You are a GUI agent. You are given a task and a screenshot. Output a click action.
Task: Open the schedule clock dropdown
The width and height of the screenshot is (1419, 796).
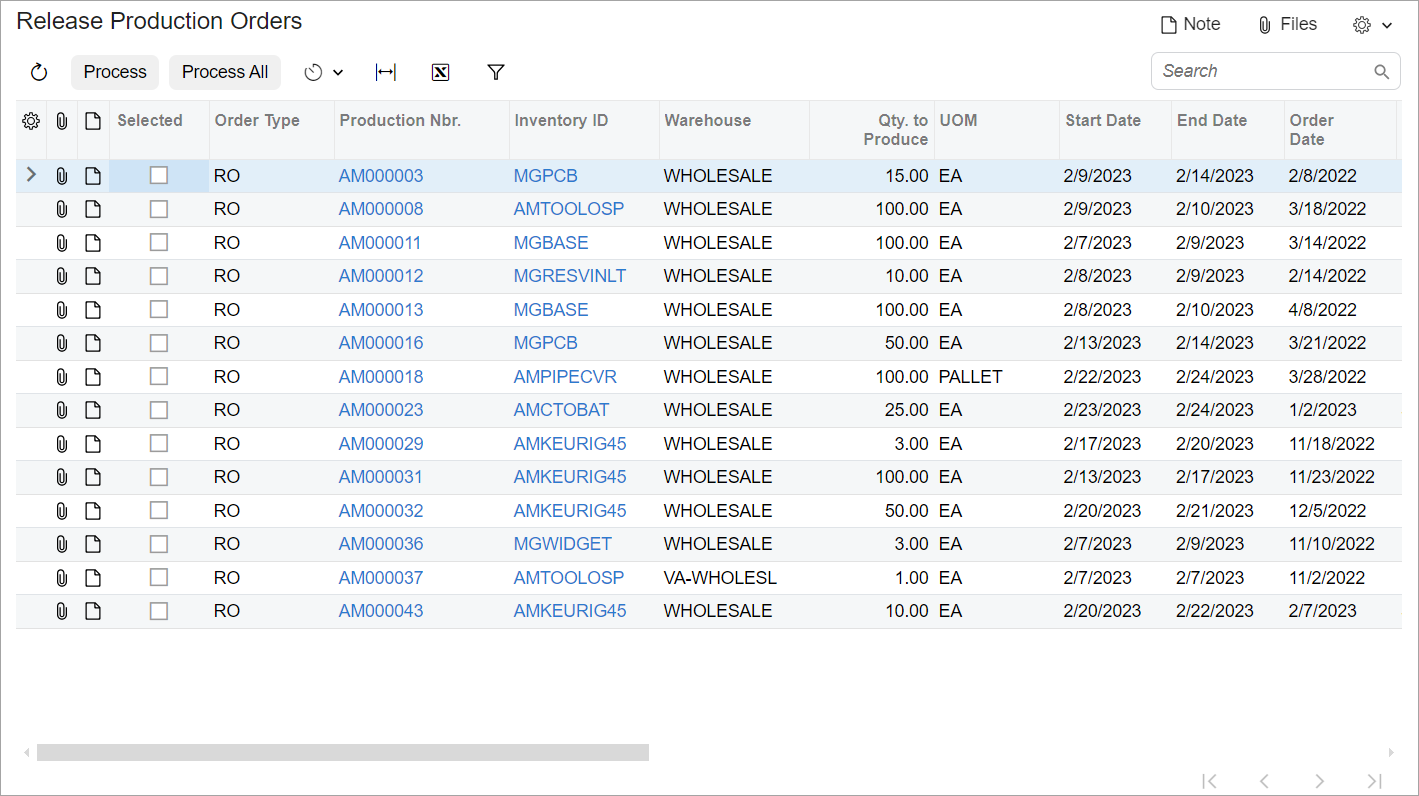(x=323, y=72)
